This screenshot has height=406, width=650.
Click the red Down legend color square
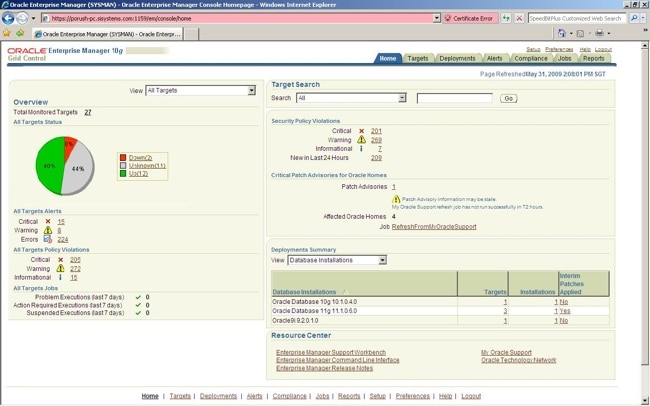pyautogui.click(x=123, y=158)
